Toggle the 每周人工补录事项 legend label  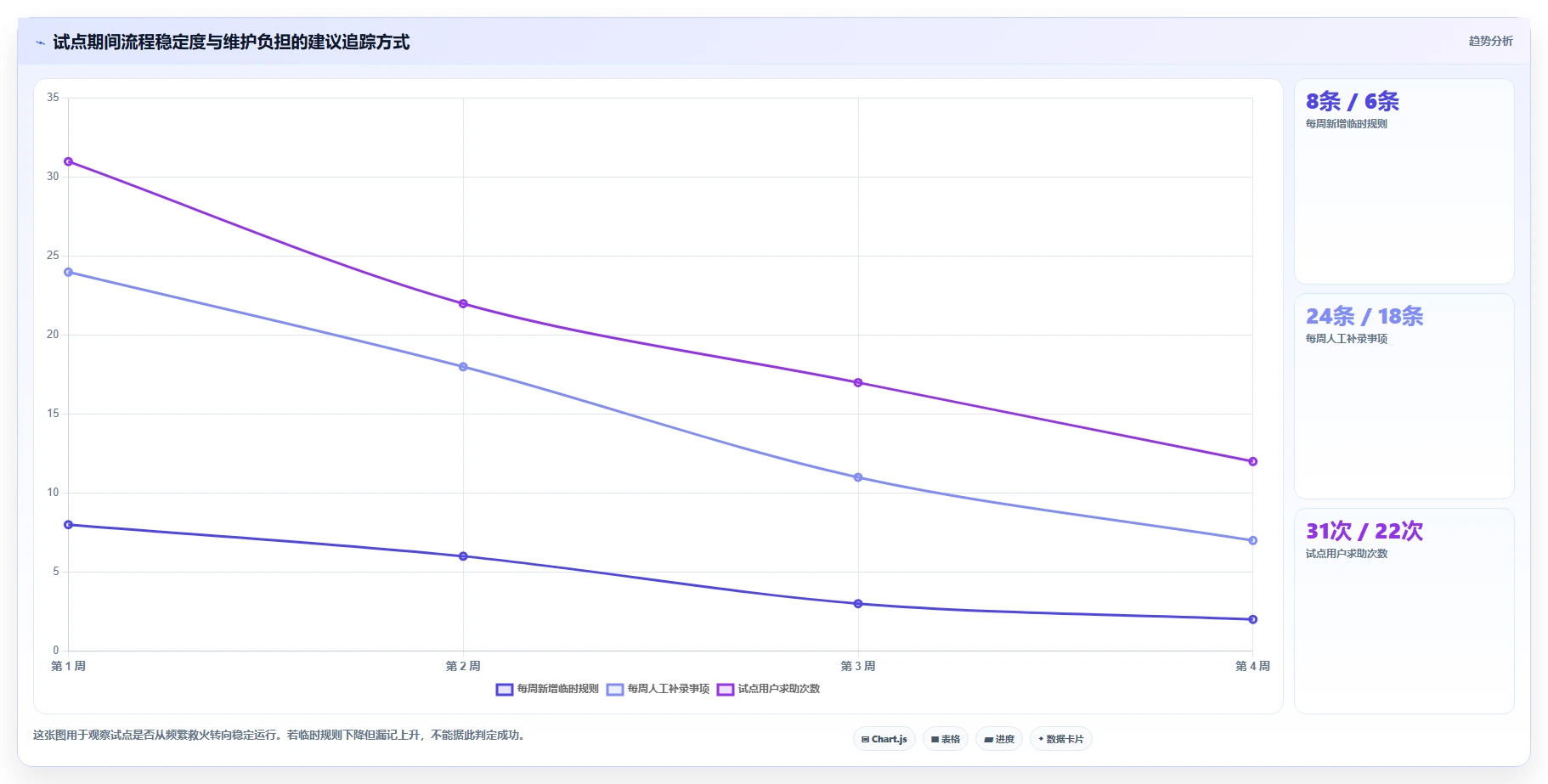pyautogui.click(x=668, y=689)
